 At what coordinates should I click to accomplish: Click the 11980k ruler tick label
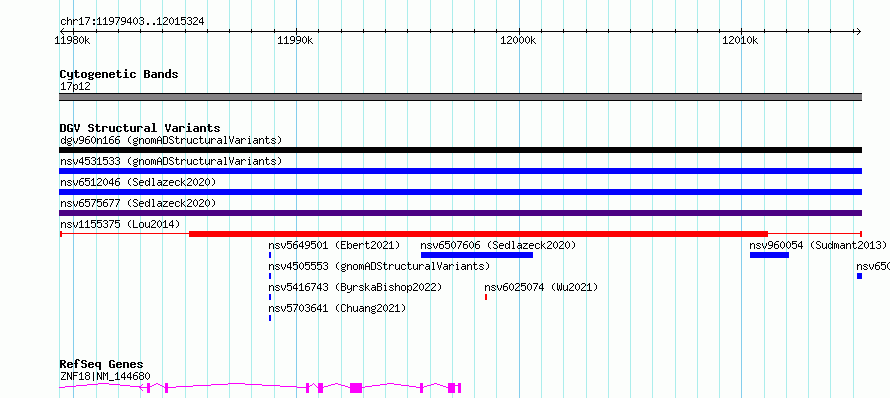coord(72,40)
